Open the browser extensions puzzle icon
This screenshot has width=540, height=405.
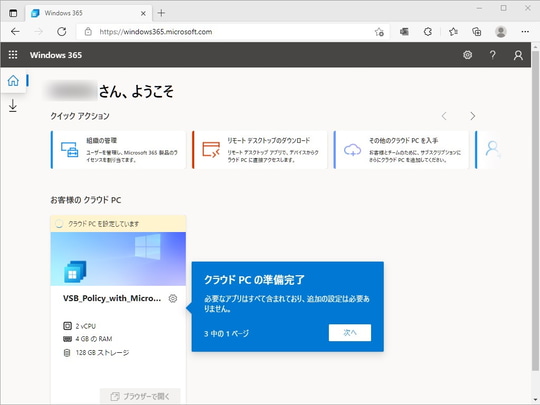click(x=427, y=32)
